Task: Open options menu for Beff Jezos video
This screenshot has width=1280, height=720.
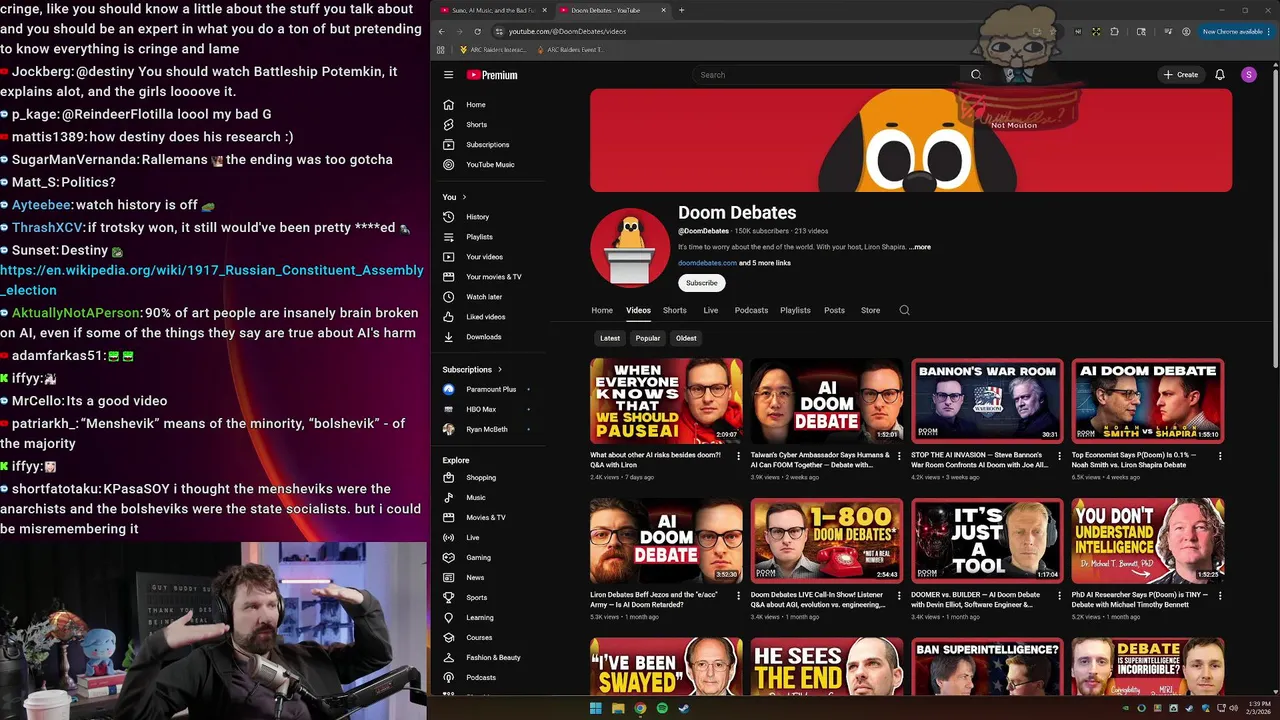Action: 739,595
